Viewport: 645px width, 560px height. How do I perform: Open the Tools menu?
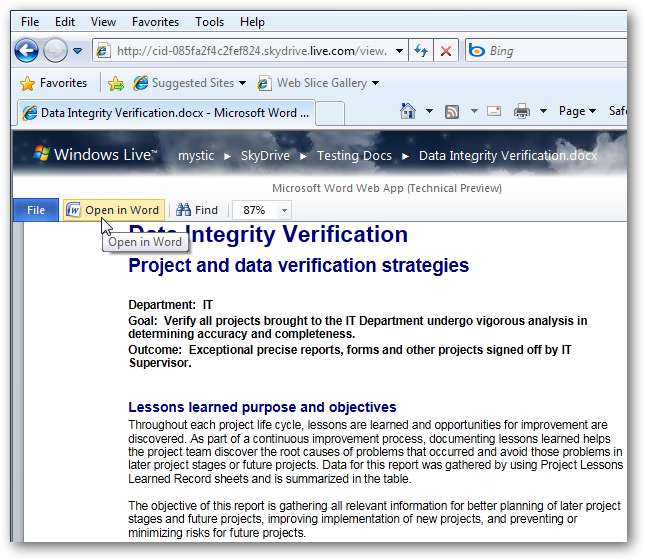(209, 21)
